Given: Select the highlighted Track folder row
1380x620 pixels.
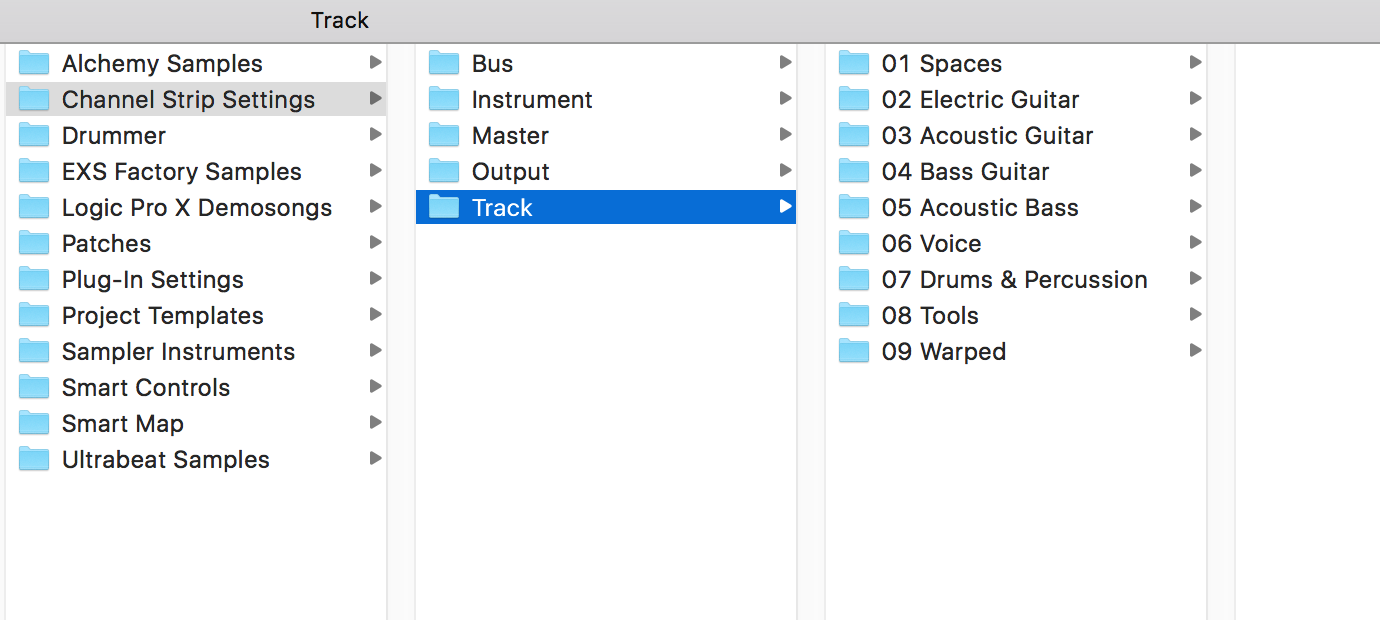Looking at the screenshot, I should tap(605, 208).
